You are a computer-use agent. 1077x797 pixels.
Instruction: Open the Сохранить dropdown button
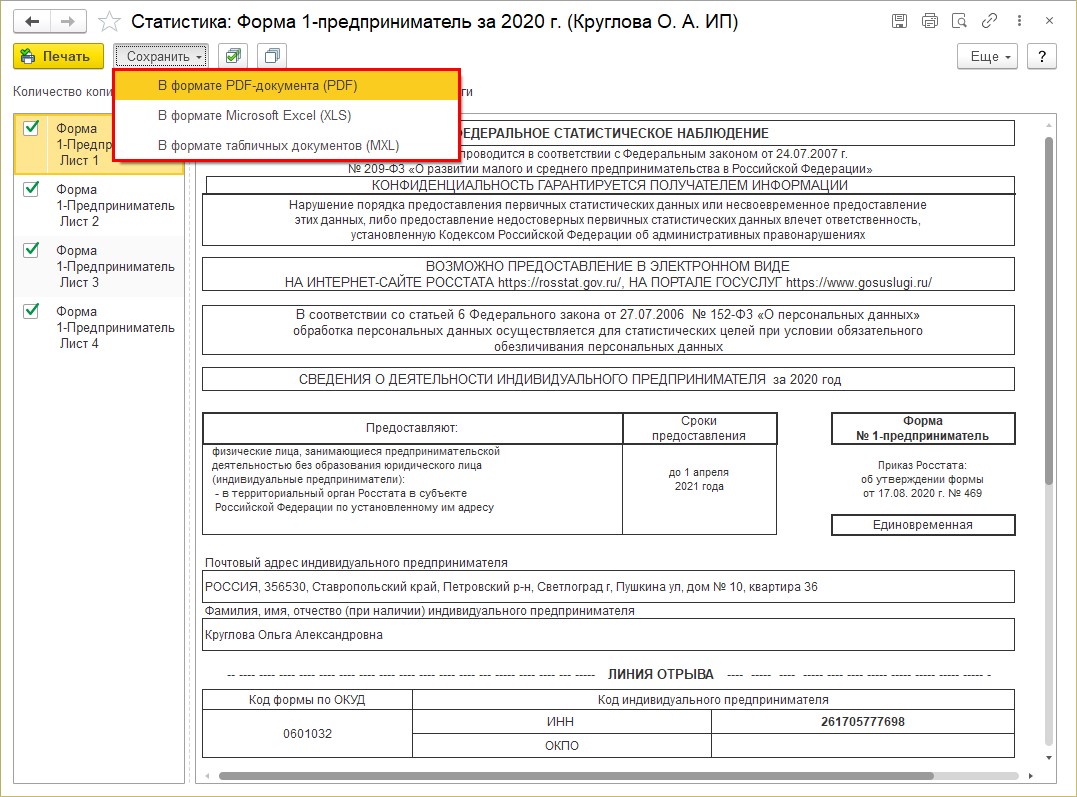[161, 56]
